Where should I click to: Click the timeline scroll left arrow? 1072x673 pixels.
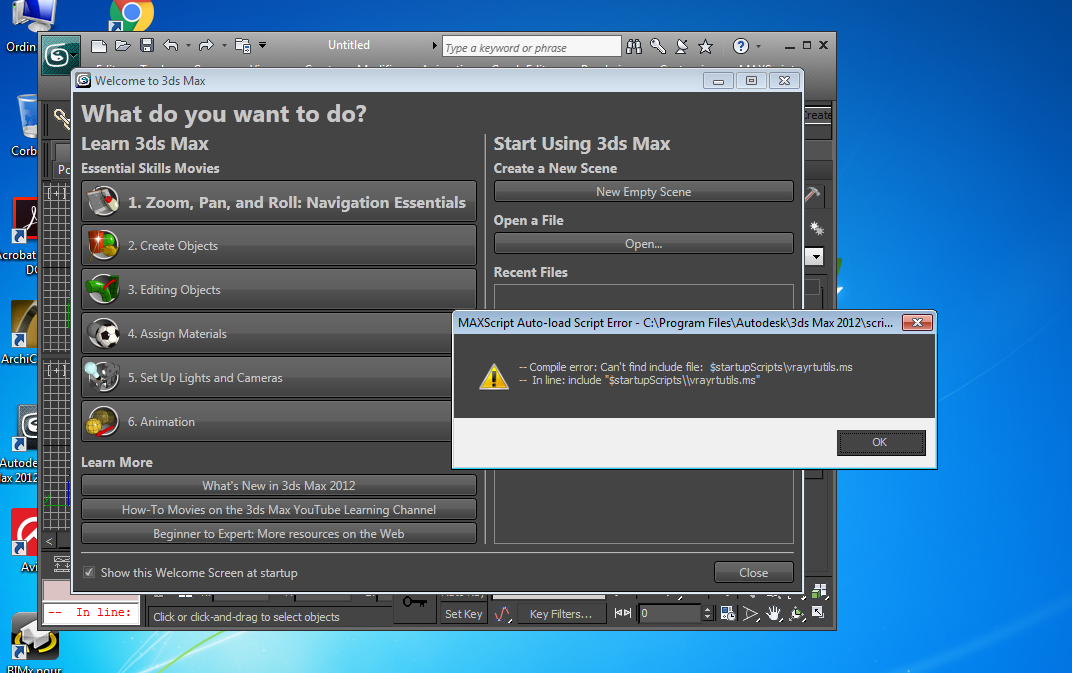(x=49, y=541)
